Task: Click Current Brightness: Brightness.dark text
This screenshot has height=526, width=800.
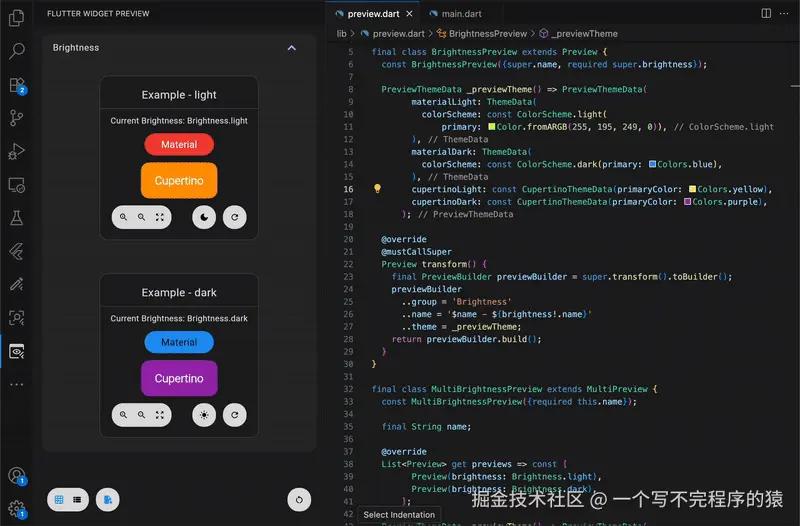Action: pyautogui.click(x=179, y=318)
